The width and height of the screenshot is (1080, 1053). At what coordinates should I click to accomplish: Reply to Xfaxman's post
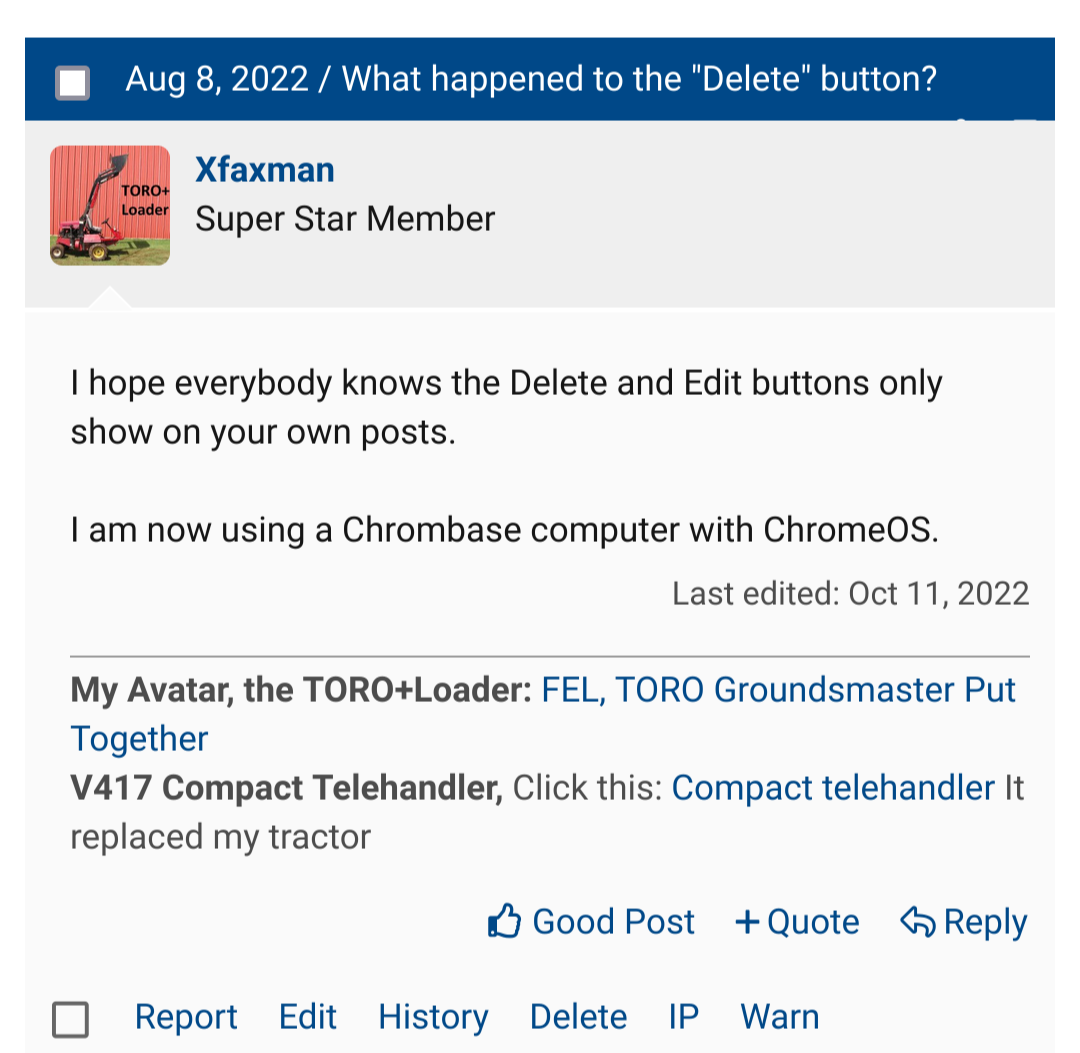coord(964,921)
